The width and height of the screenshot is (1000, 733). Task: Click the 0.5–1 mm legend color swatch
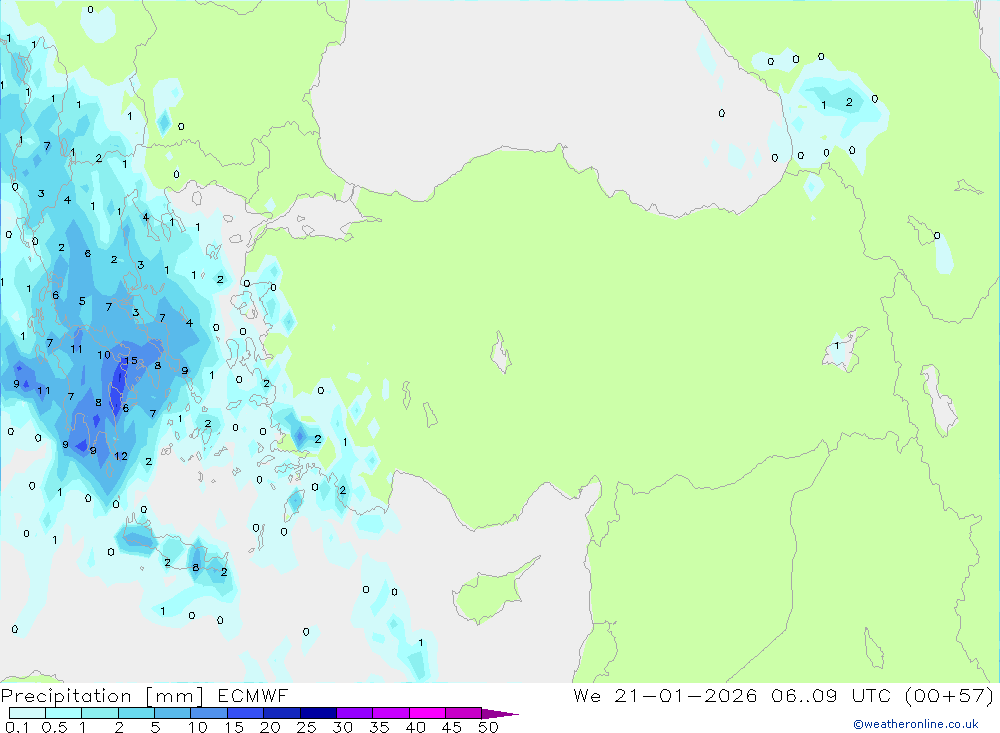pos(63,713)
